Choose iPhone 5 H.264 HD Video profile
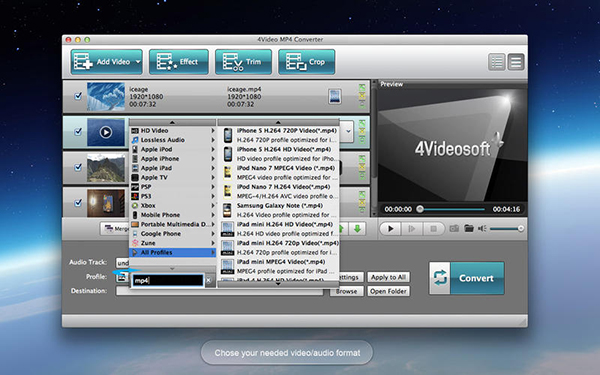 pos(279,154)
